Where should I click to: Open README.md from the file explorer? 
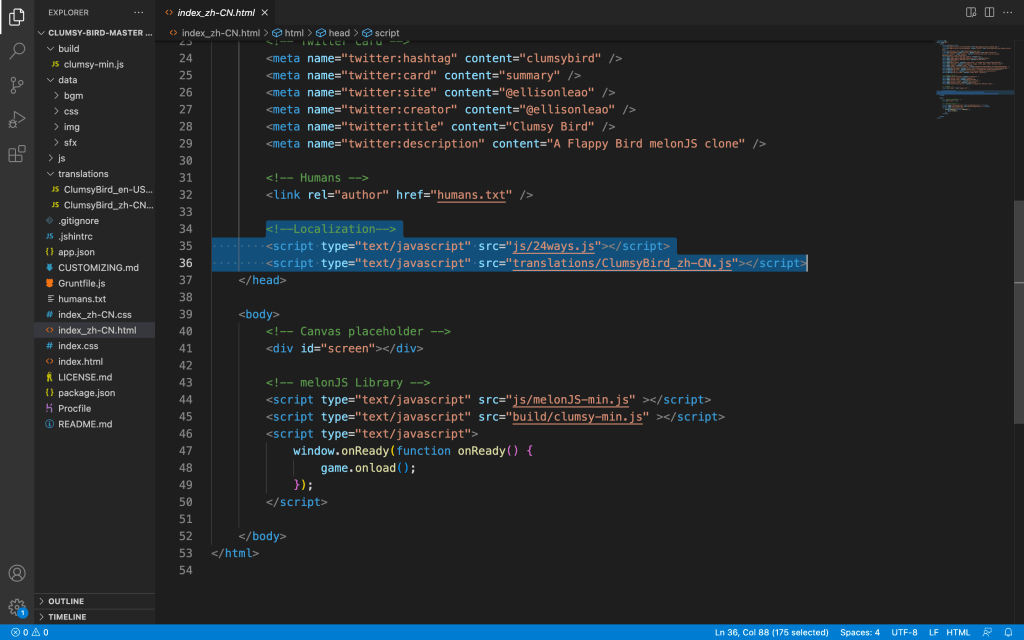[x=85, y=424]
